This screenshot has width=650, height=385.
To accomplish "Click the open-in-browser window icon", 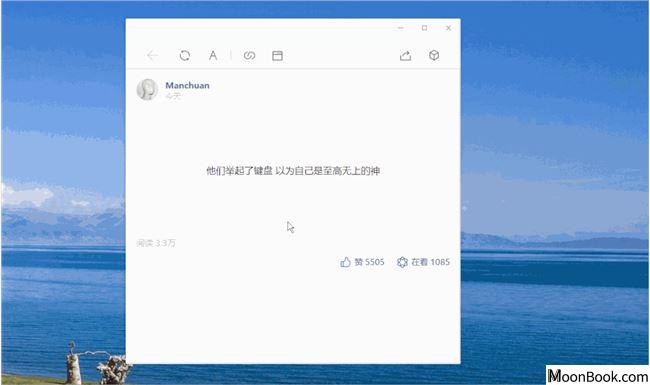I will pos(277,56).
